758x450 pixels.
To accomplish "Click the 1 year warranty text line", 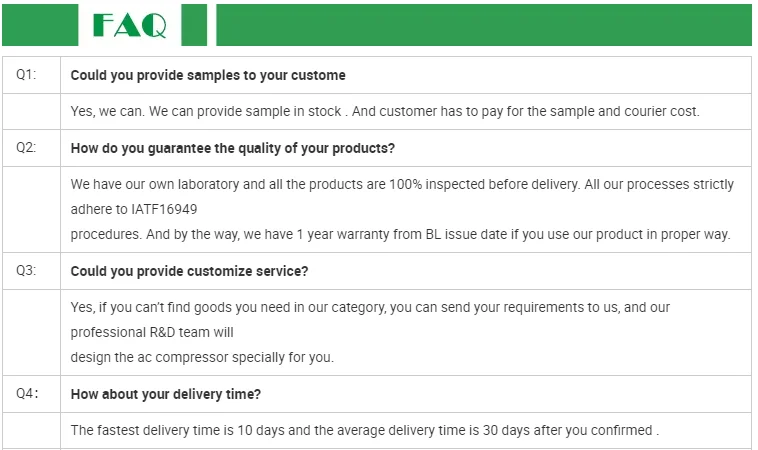I will click(x=401, y=235).
